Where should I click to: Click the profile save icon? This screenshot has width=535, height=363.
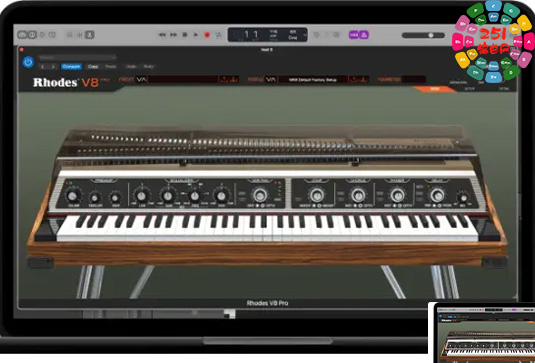click(354, 79)
